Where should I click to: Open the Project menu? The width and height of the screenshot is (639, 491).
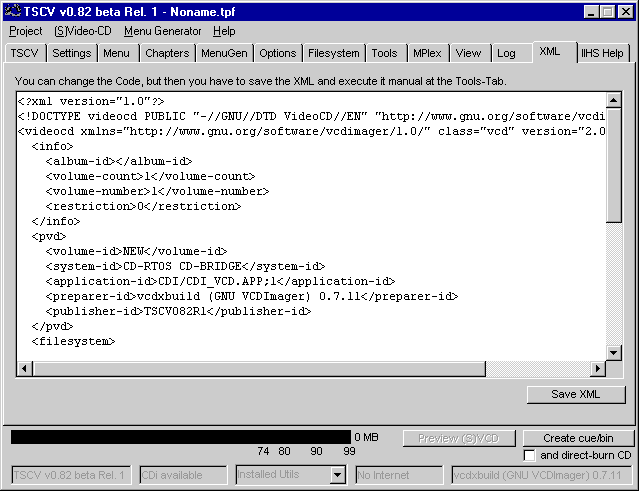click(26, 31)
